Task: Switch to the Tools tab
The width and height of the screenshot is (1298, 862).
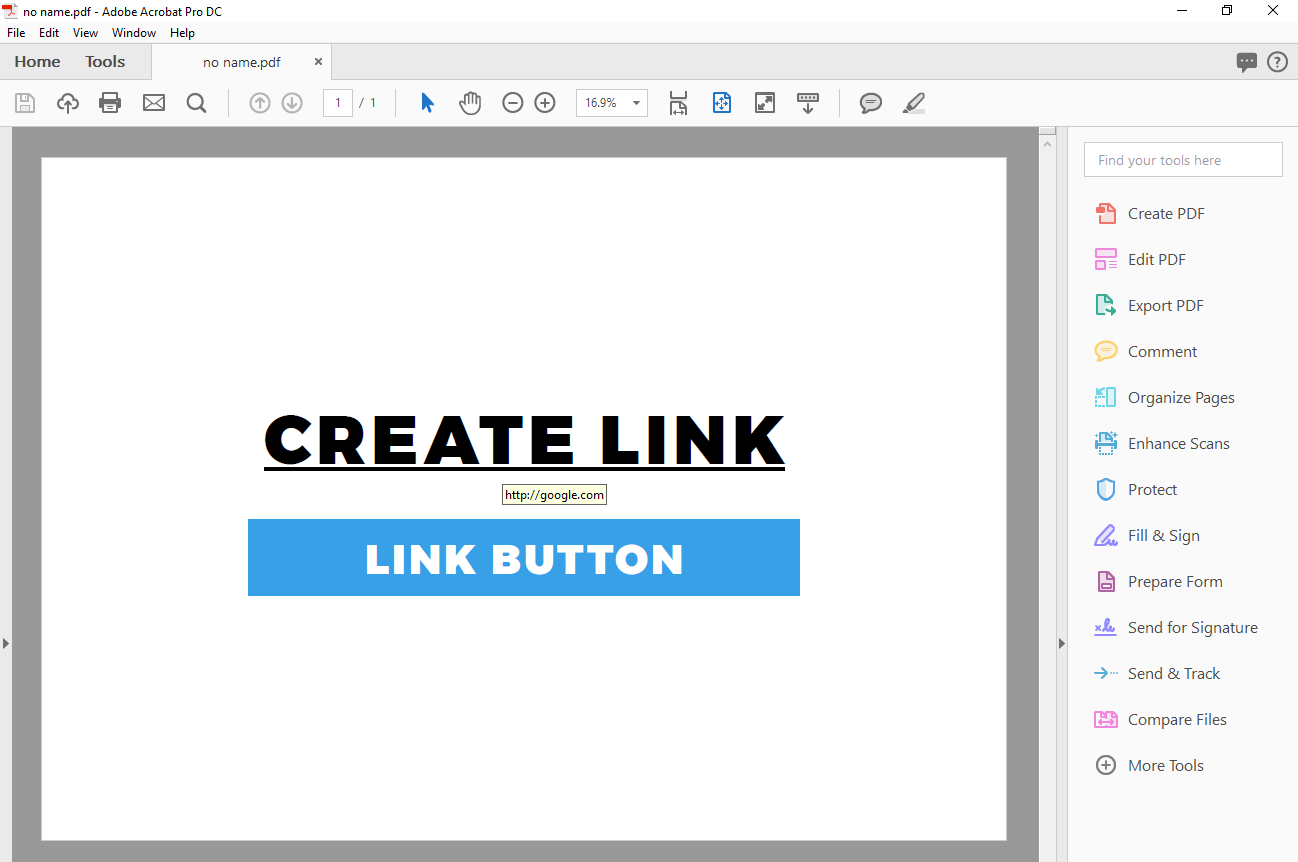Action: click(105, 62)
